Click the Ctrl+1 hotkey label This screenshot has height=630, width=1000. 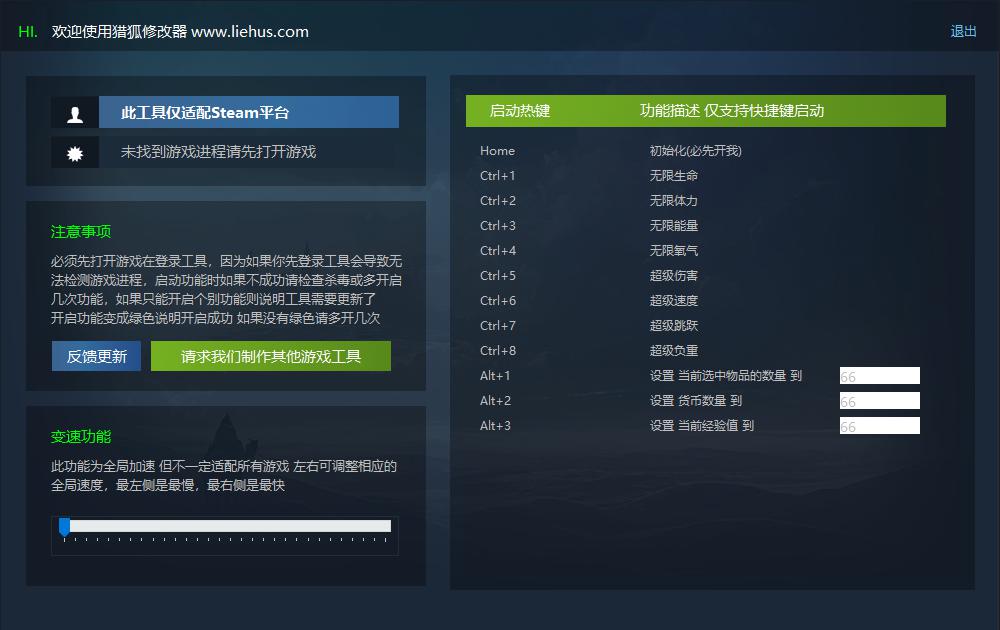pyautogui.click(x=497, y=175)
